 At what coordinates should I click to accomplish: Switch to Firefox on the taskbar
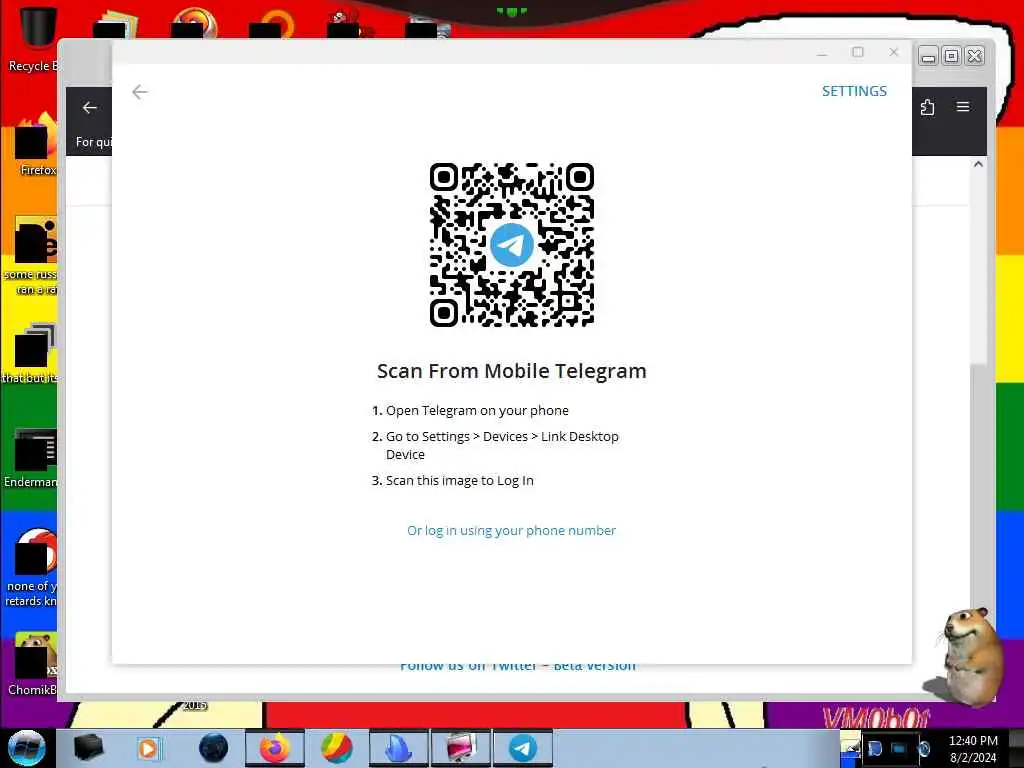(x=275, y=748)
